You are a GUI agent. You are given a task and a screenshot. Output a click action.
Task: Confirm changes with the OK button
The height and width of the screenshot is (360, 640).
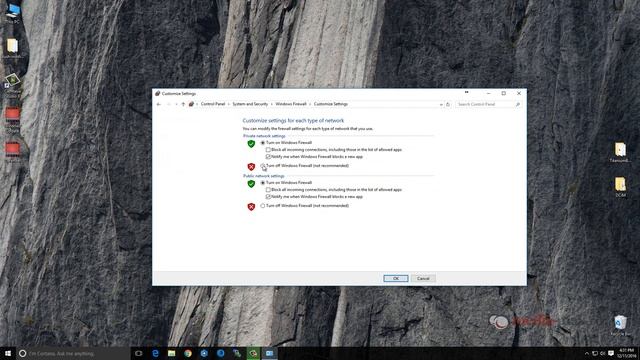[396, 278]
